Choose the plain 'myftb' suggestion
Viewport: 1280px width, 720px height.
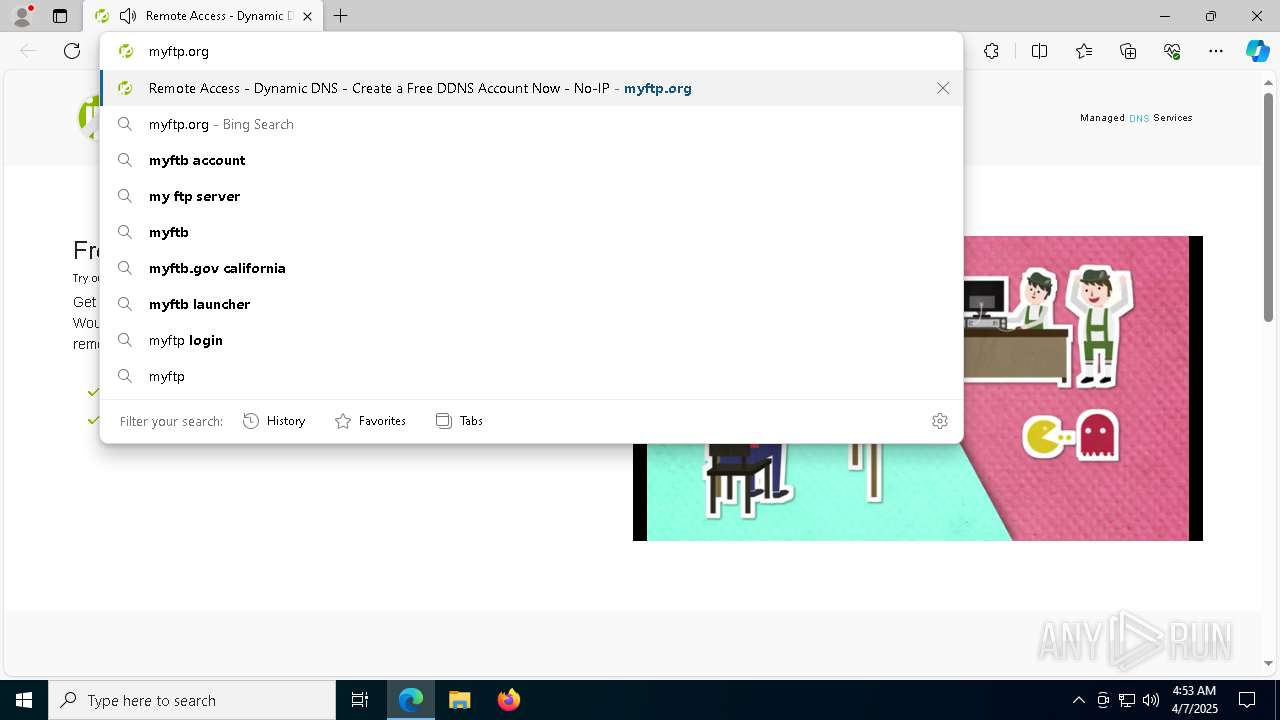pos(531,232)
